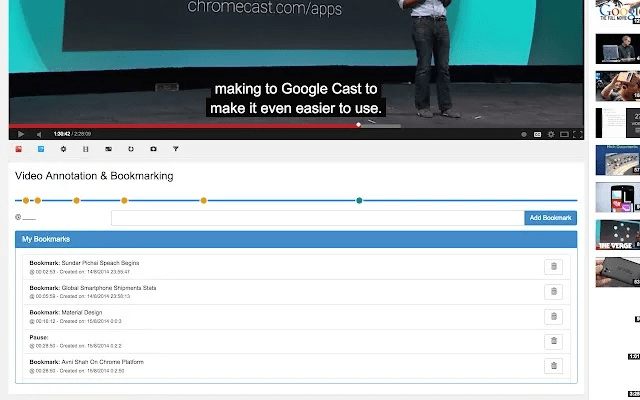Enter fullscreen video mode
This screenshot has height=400, width=640.
pyautogui.click(x=577, y=133)
